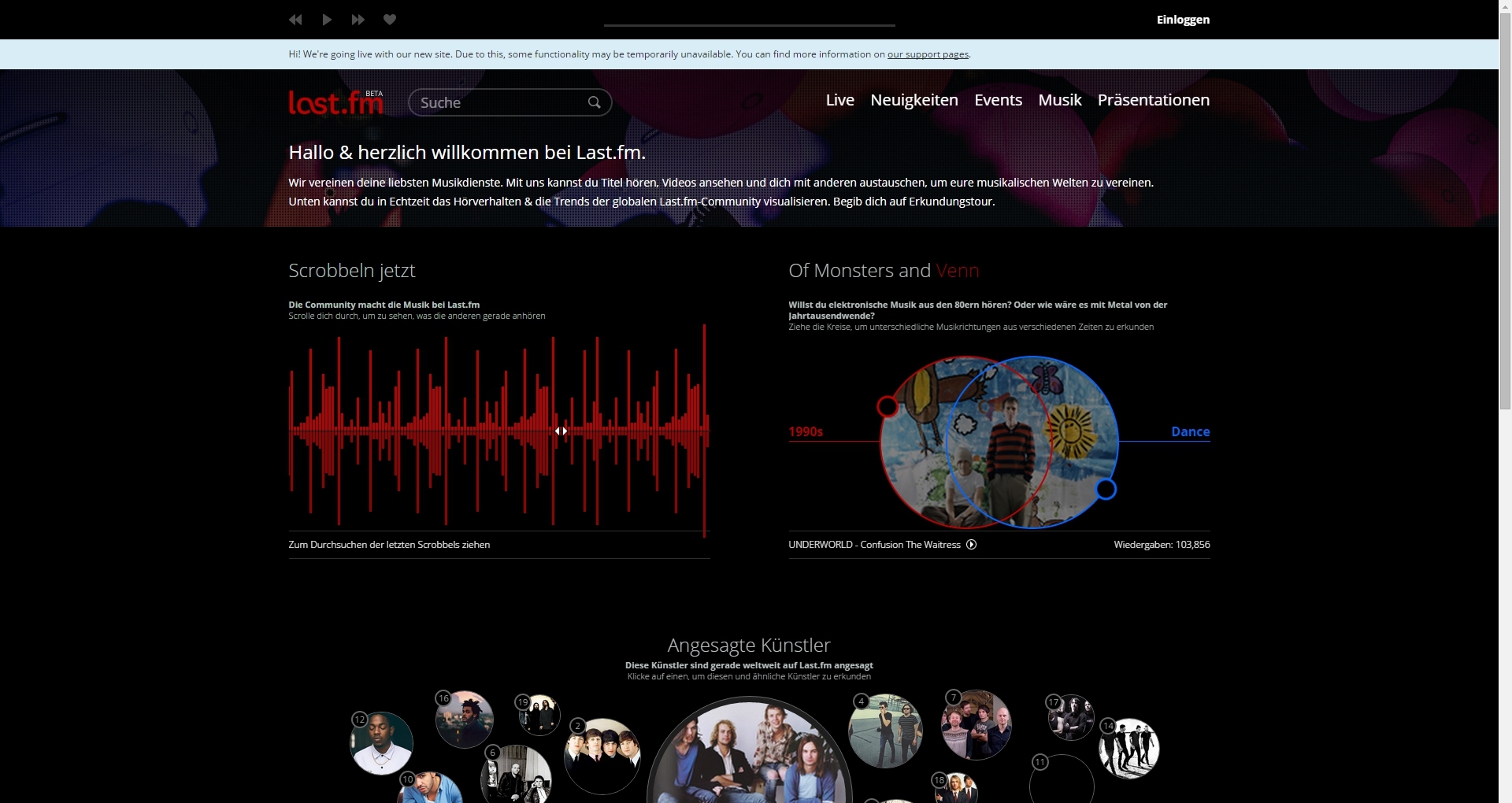Open the Live navigation menu item

coord(839,100)
